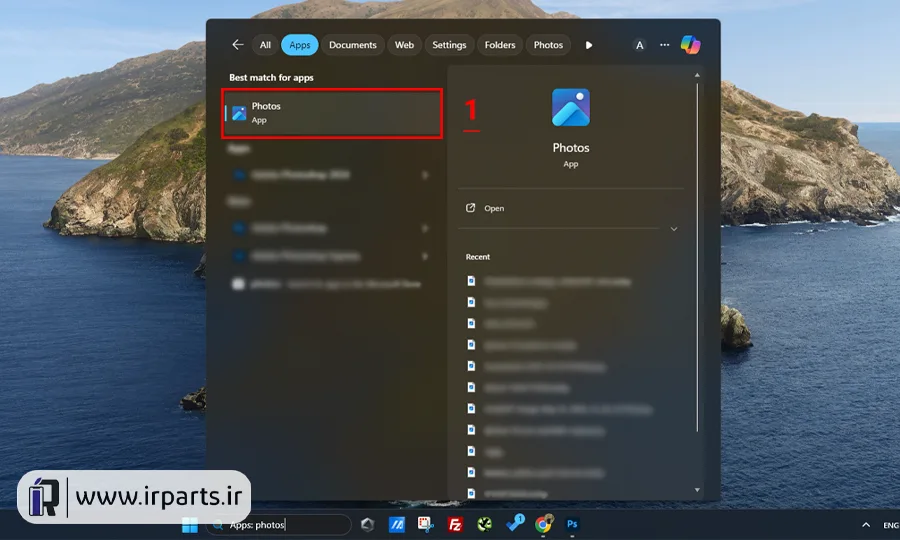This screenshot has width=900, height=540.
Task: Switch to the Web filter tab
Action: pyautogui.click(x=404, y=45)
